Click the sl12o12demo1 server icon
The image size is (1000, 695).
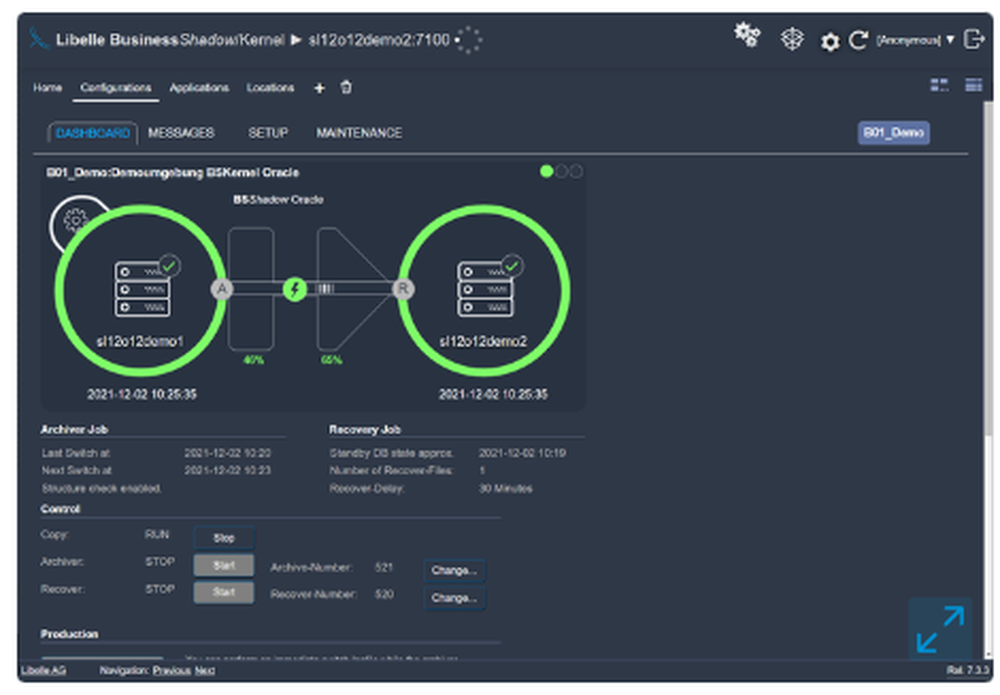pyautogui.click(x=142, y=289)
